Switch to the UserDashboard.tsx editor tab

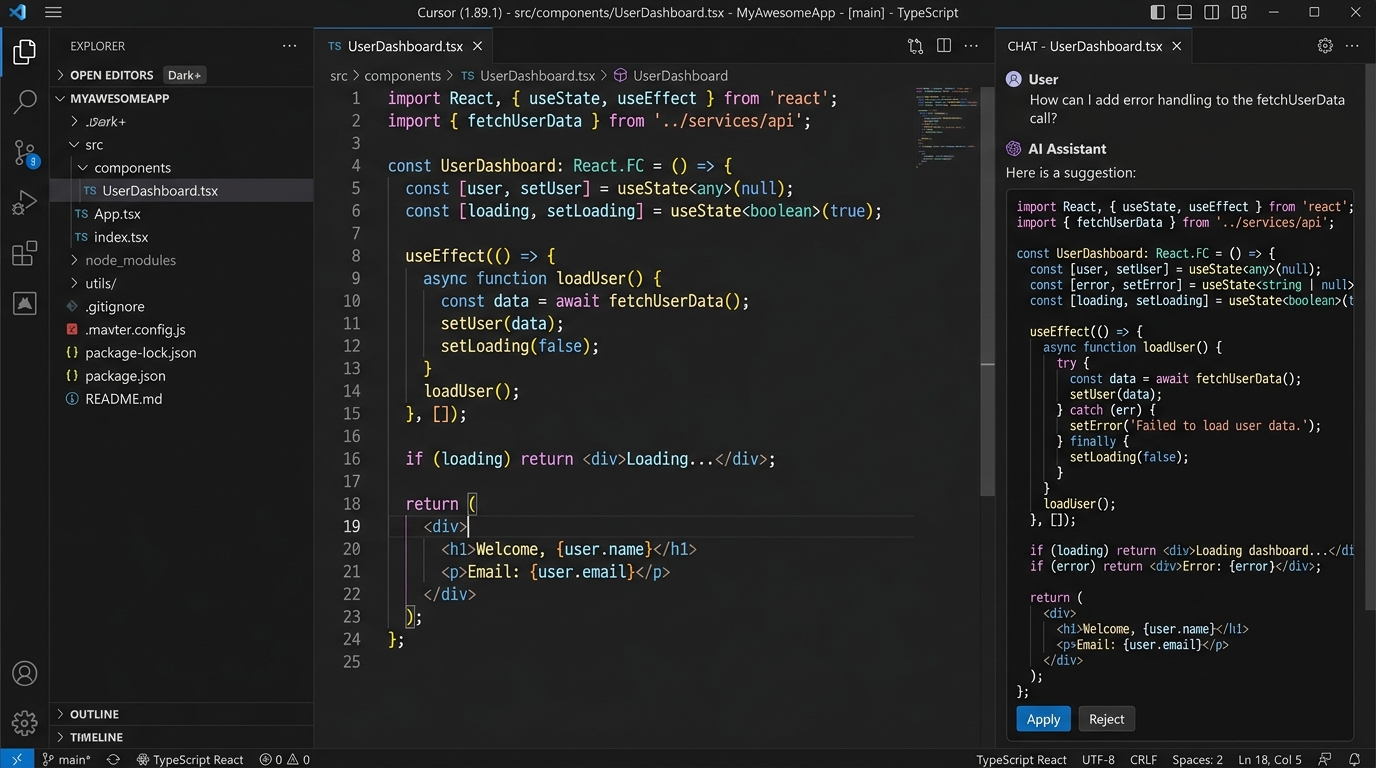[405, 46]
